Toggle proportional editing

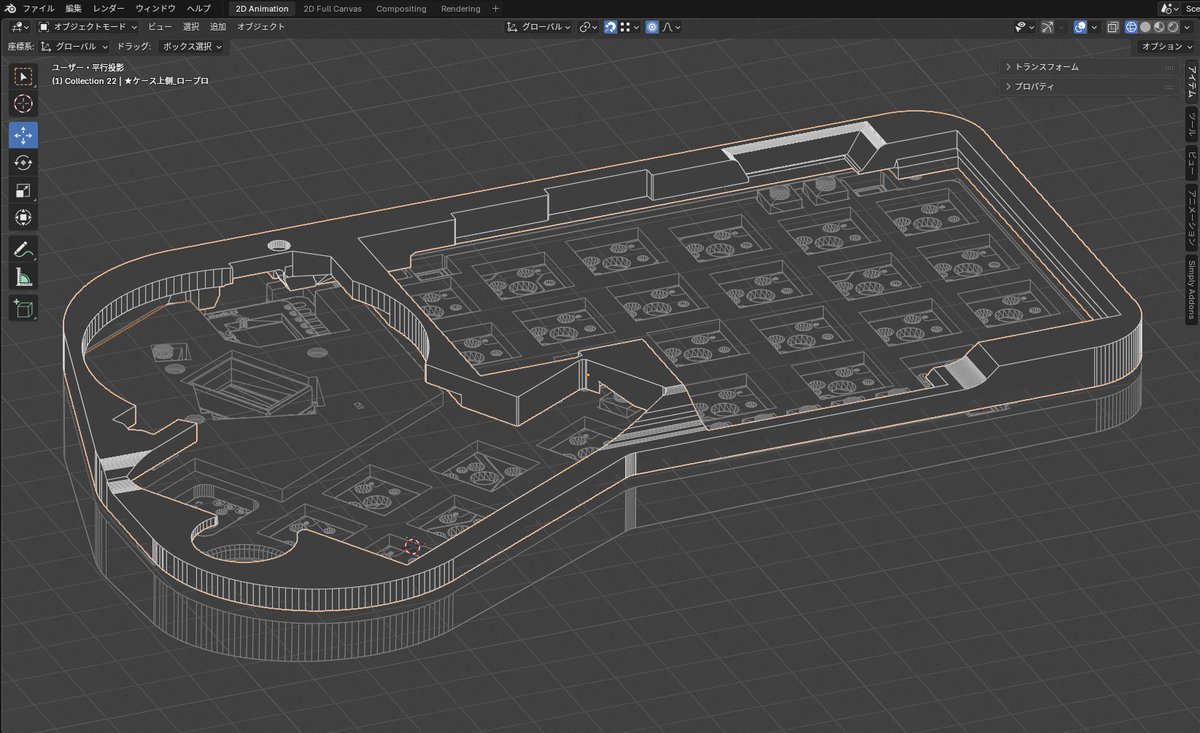pos(652,27)
